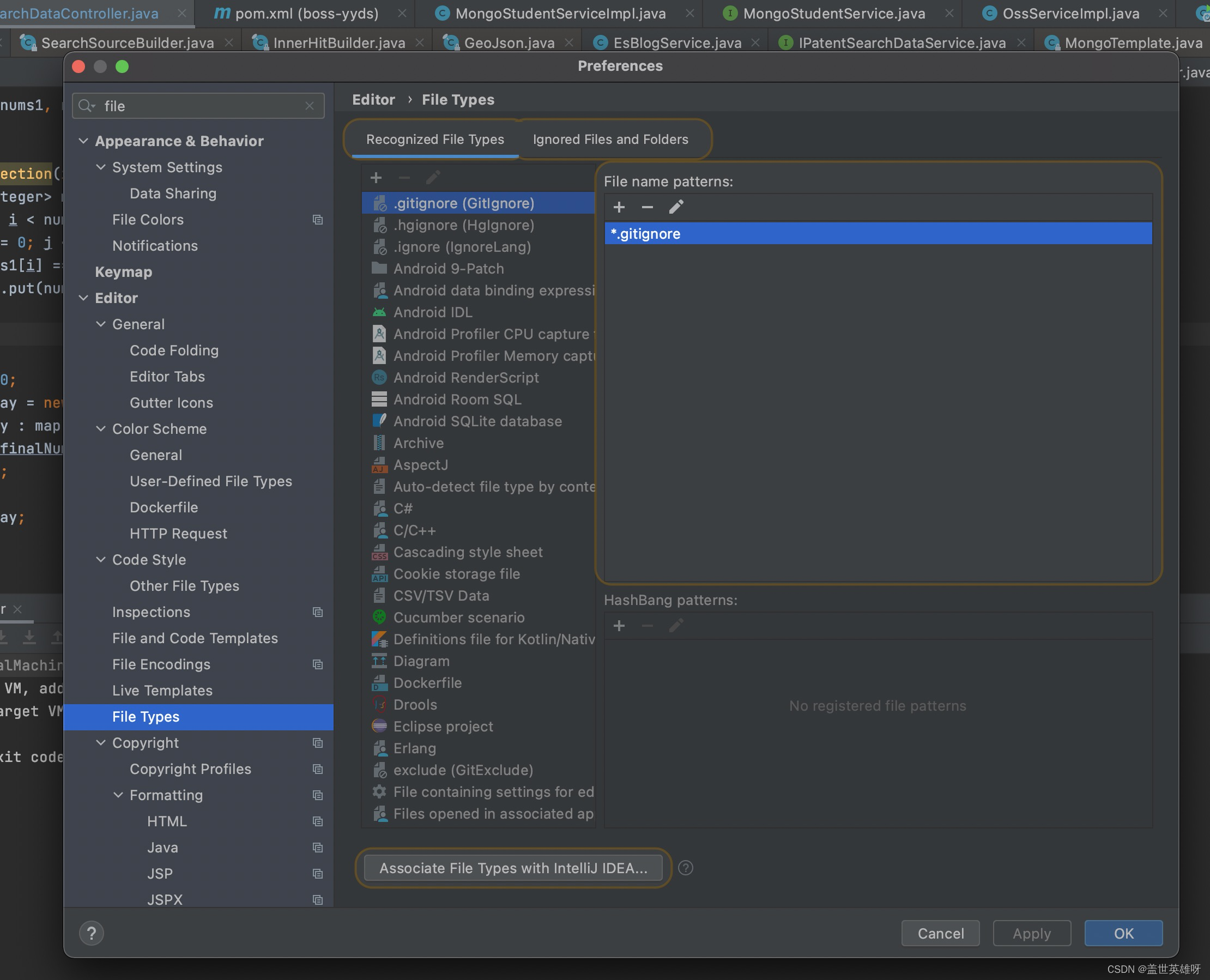Switch to the Ignored Files and Folders tab

610,139
